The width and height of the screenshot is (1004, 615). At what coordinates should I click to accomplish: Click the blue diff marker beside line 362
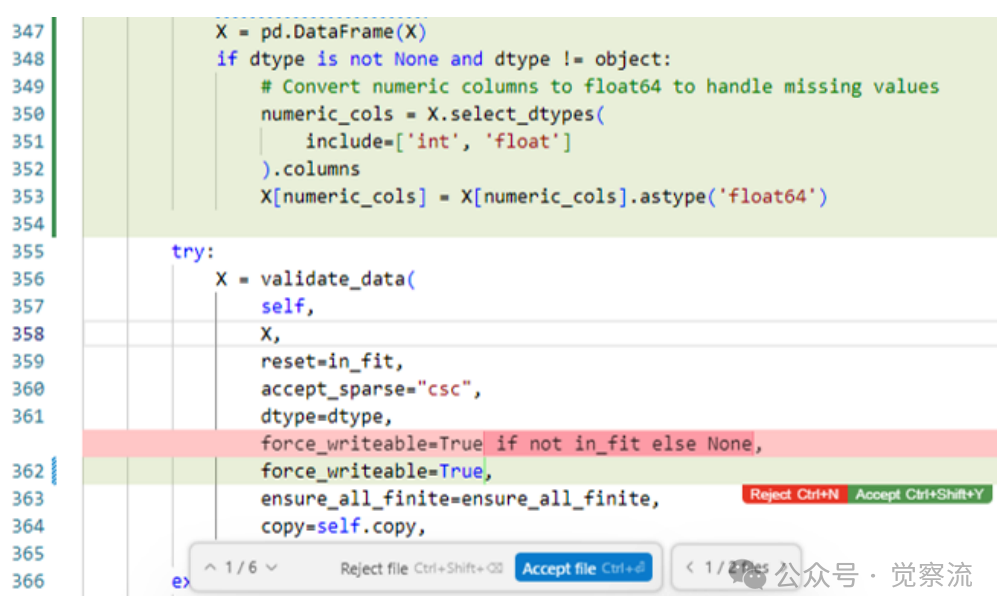click(x=54, y=470)
